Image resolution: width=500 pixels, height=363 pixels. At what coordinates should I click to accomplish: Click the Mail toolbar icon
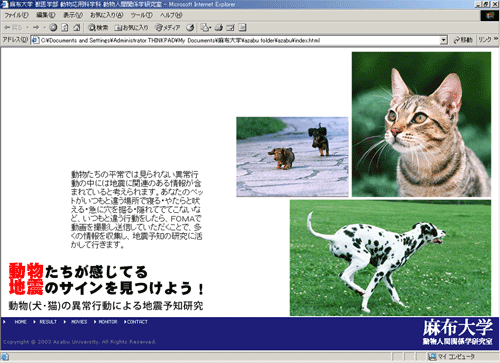(x=204, y=28)
